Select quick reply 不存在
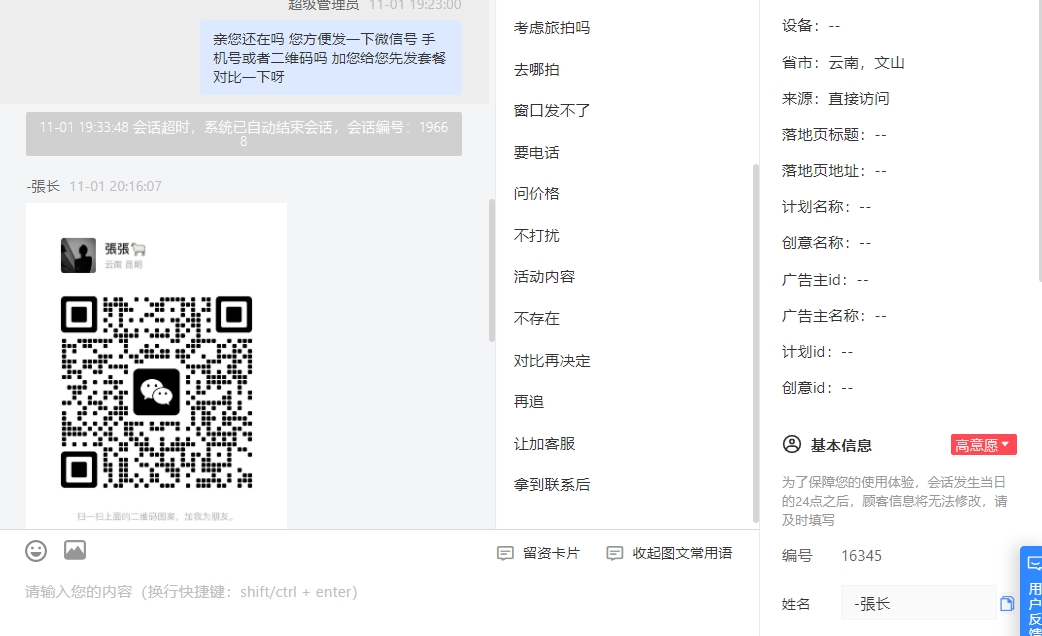Image resolution: width=1042 pixels, height=636 pixels. (x=536, y=319)
